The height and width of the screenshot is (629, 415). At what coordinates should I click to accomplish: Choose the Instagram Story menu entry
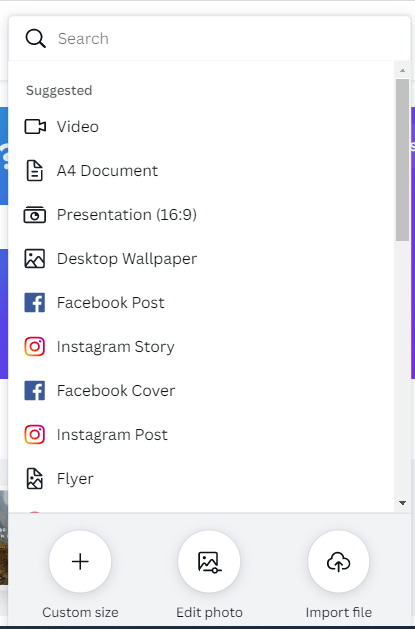tap(201, 347)
